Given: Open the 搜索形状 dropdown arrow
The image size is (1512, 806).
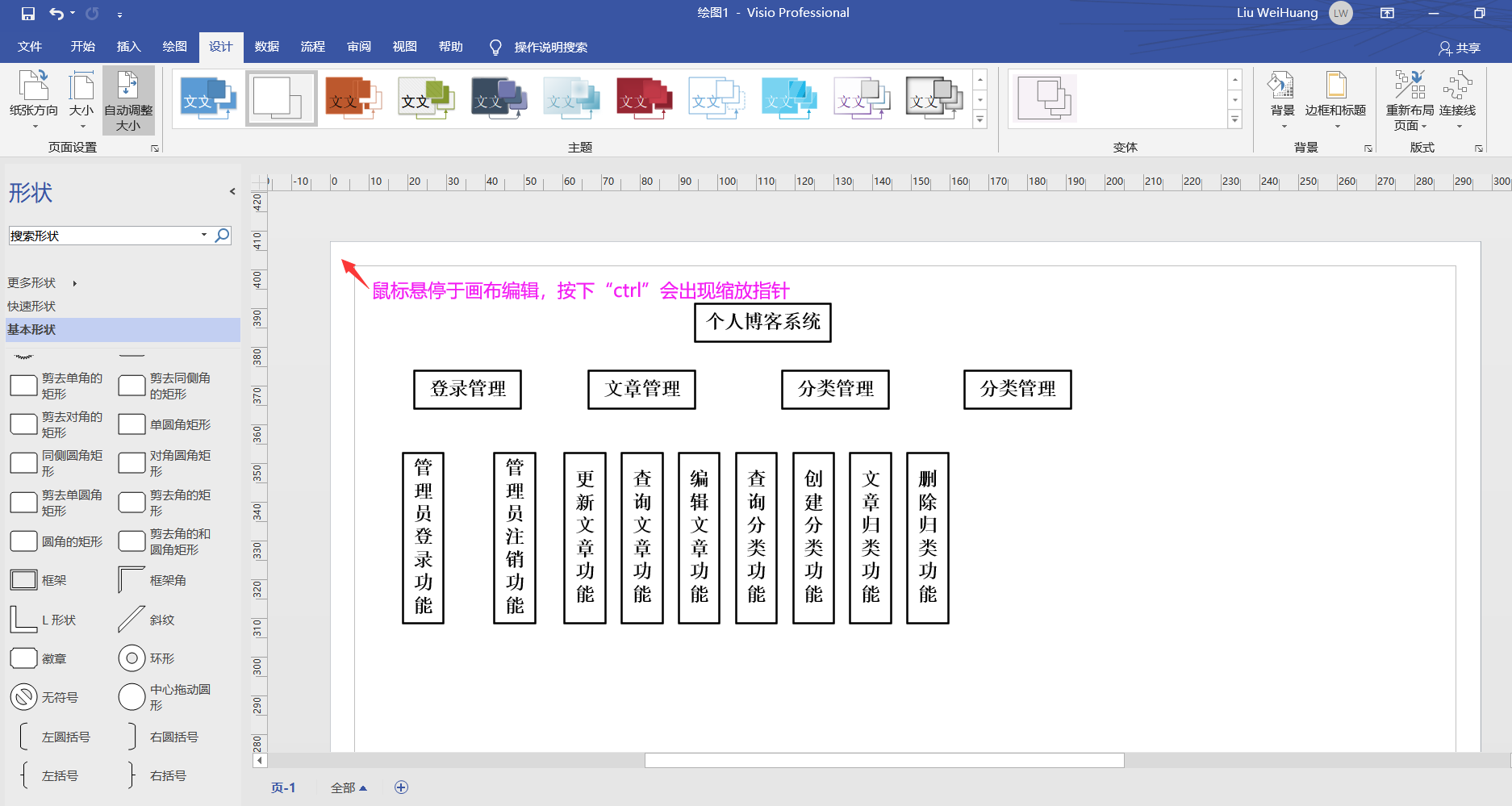Looking at the screenshot, I should (x=203, y=235).
